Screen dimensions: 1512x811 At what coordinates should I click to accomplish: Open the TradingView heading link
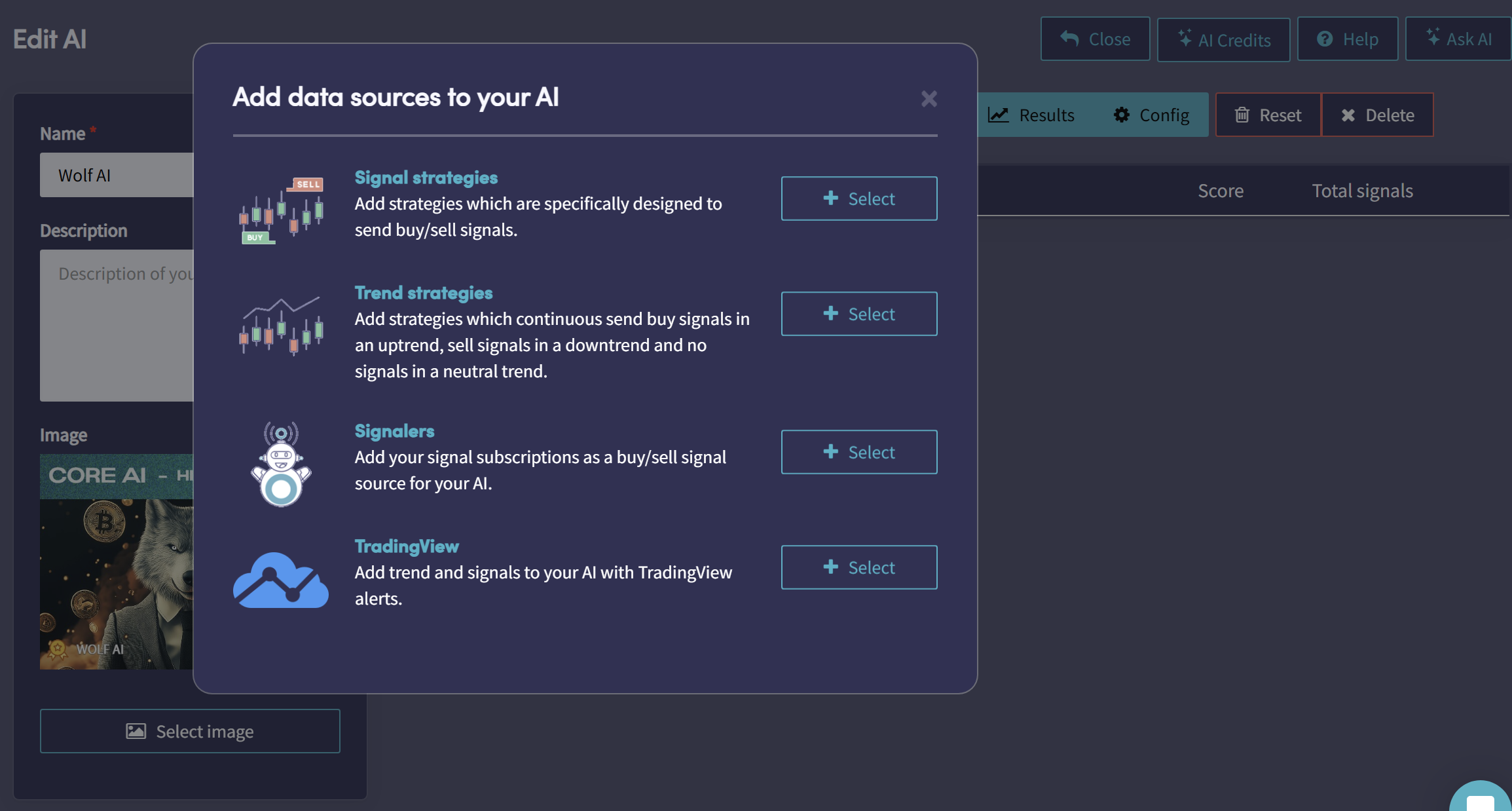407,546
